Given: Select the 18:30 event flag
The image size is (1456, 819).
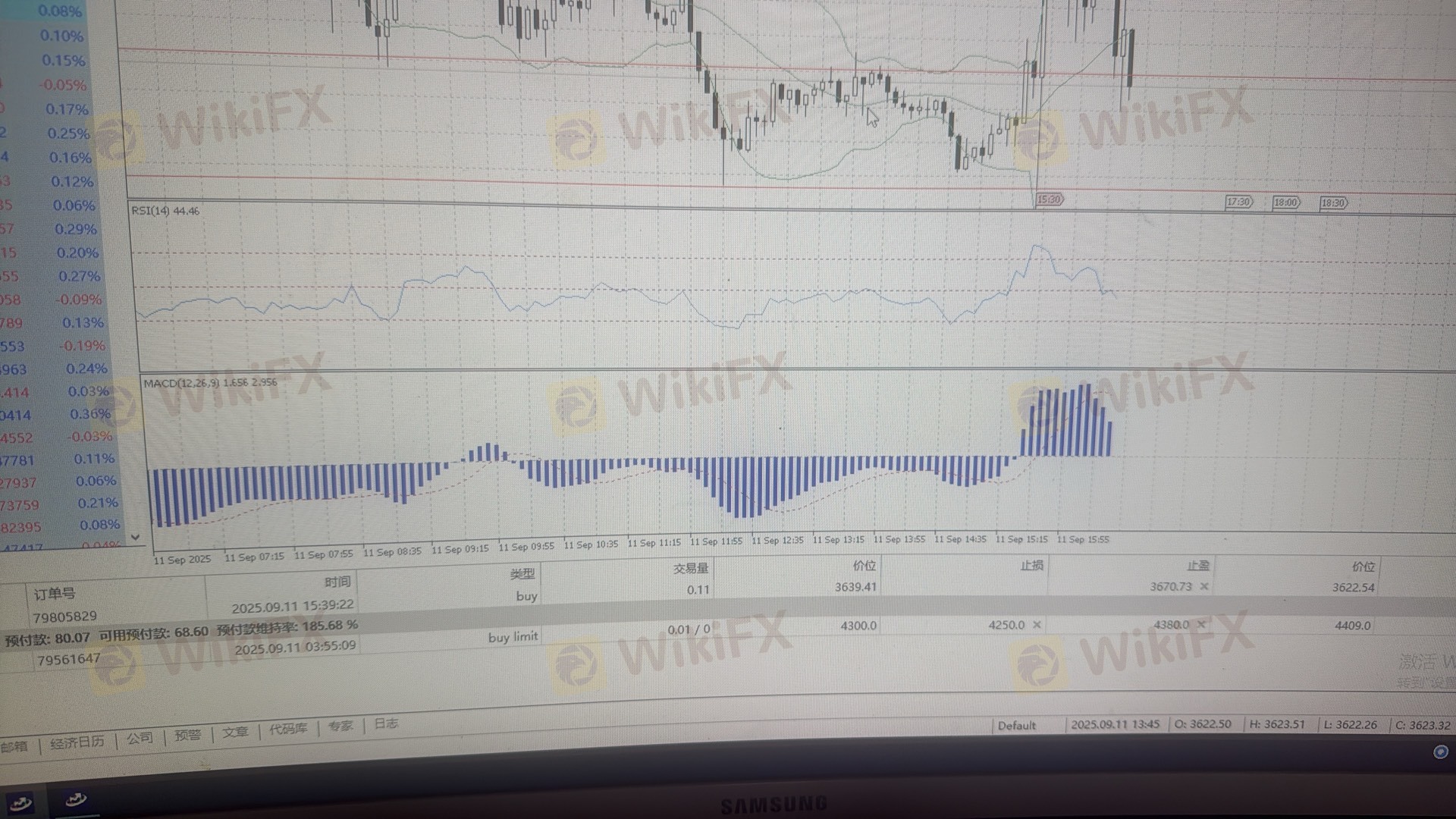Looking at the screenshot, I should (x=1333, y=203).
